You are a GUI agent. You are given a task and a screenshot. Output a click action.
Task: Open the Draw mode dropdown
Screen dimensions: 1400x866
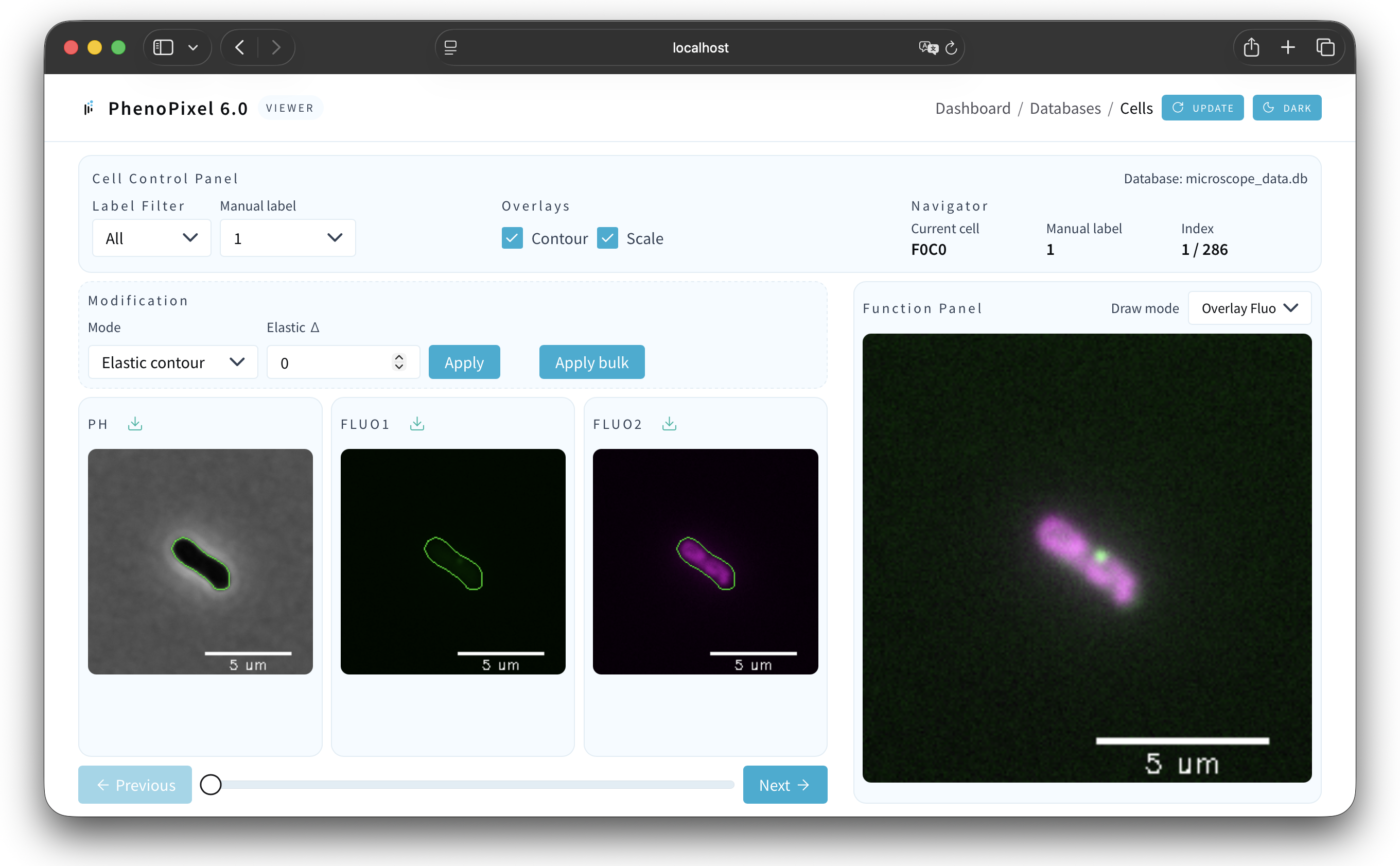click(x=1249, y=309)
